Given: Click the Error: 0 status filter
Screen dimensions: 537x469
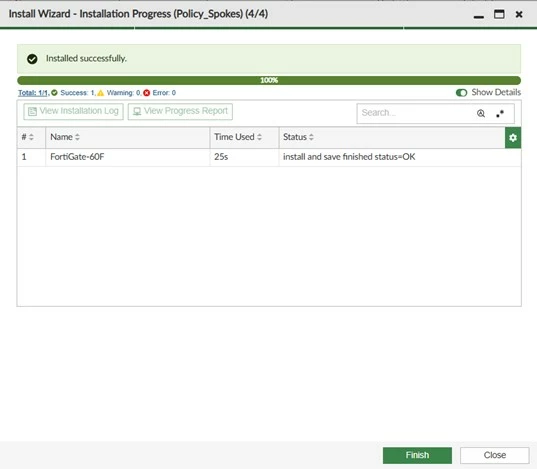Looking at the screenshot, I should tap(160, 93).
